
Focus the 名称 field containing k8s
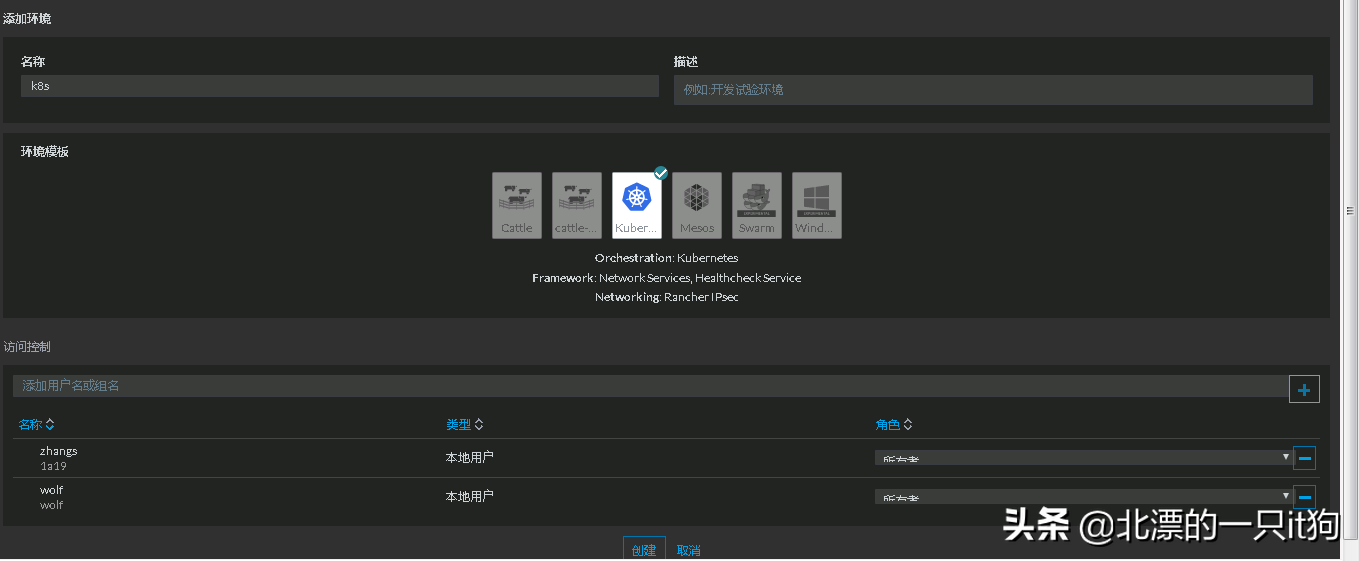click(339, 86)
